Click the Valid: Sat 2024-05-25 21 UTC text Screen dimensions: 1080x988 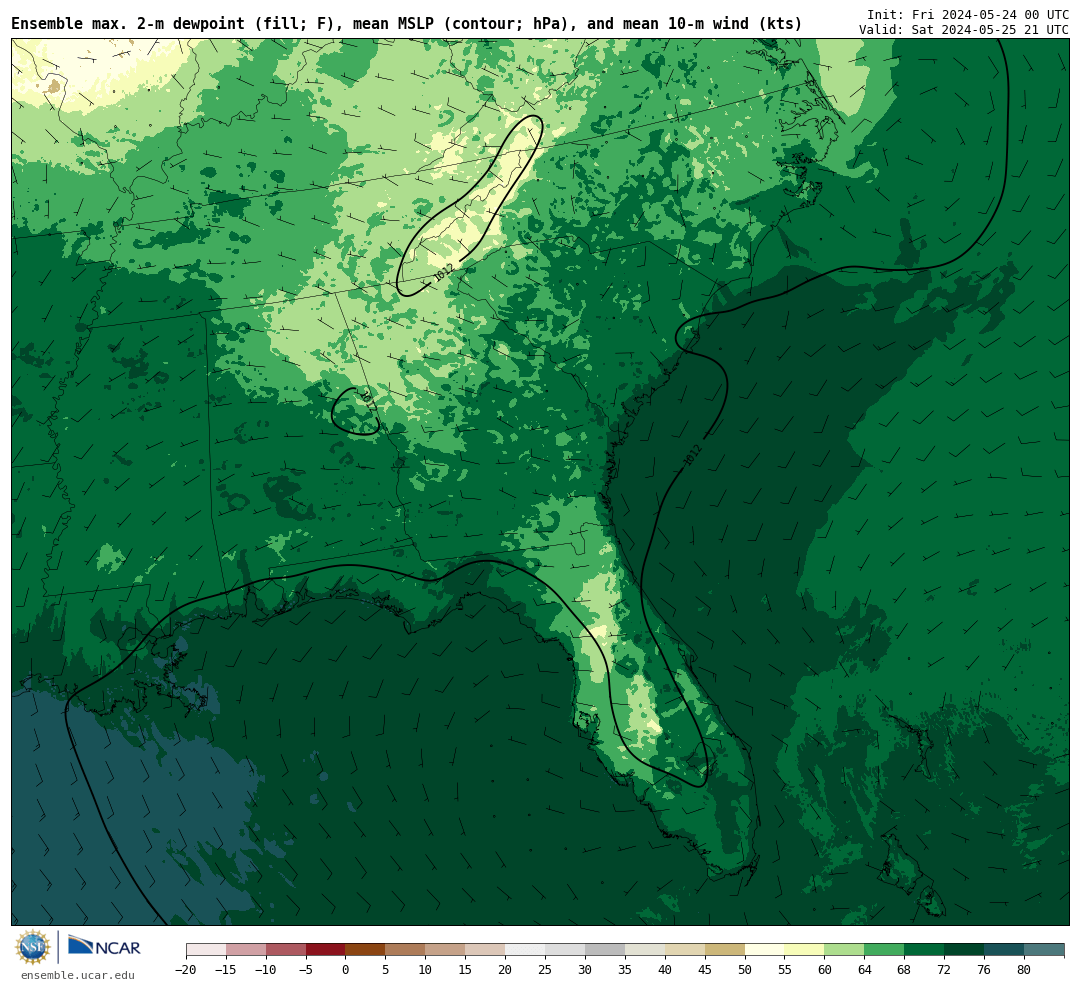pyautogui.click(x=964, y=30)
